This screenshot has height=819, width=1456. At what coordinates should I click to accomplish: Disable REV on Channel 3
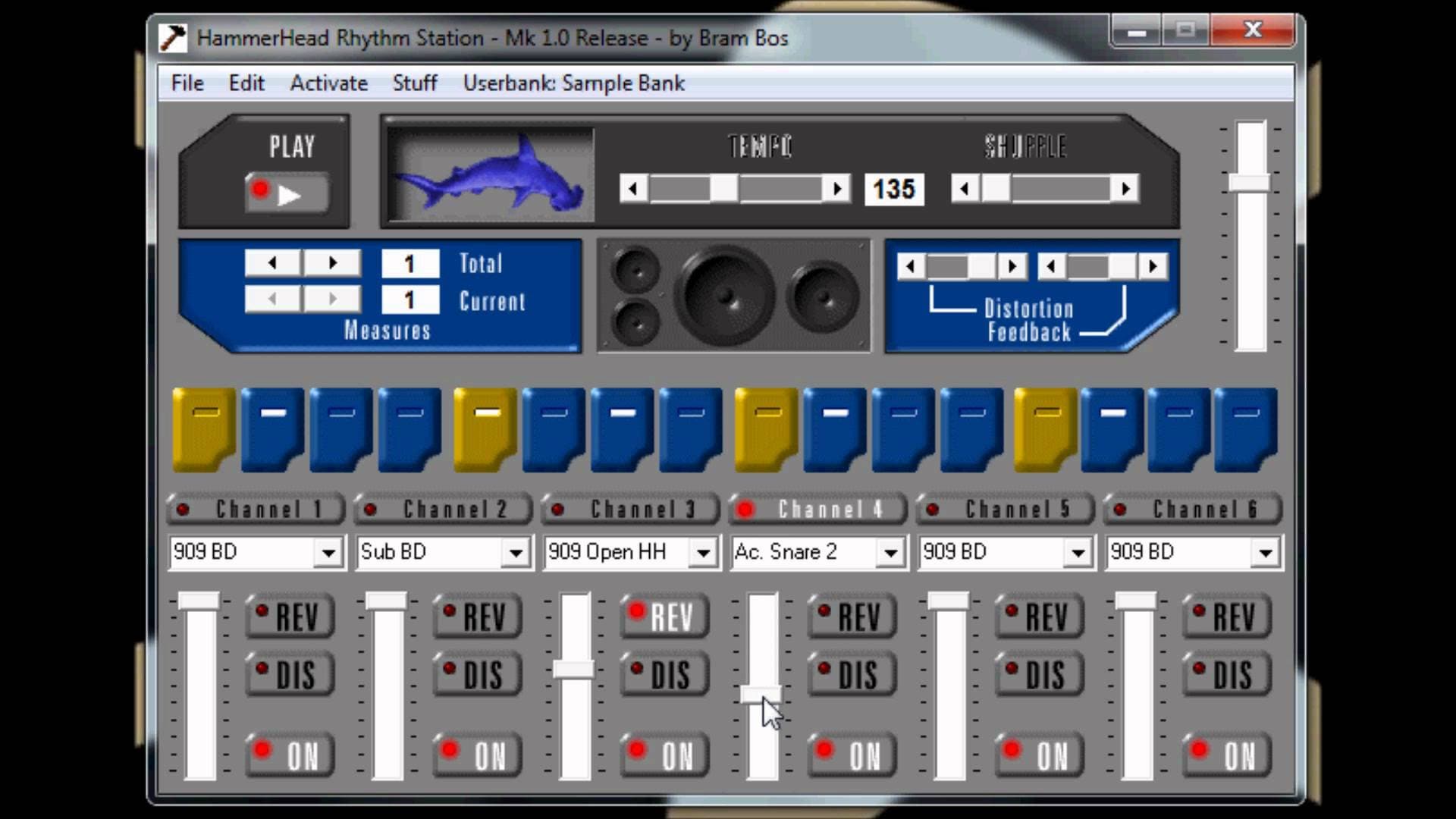tap(664, 616)
